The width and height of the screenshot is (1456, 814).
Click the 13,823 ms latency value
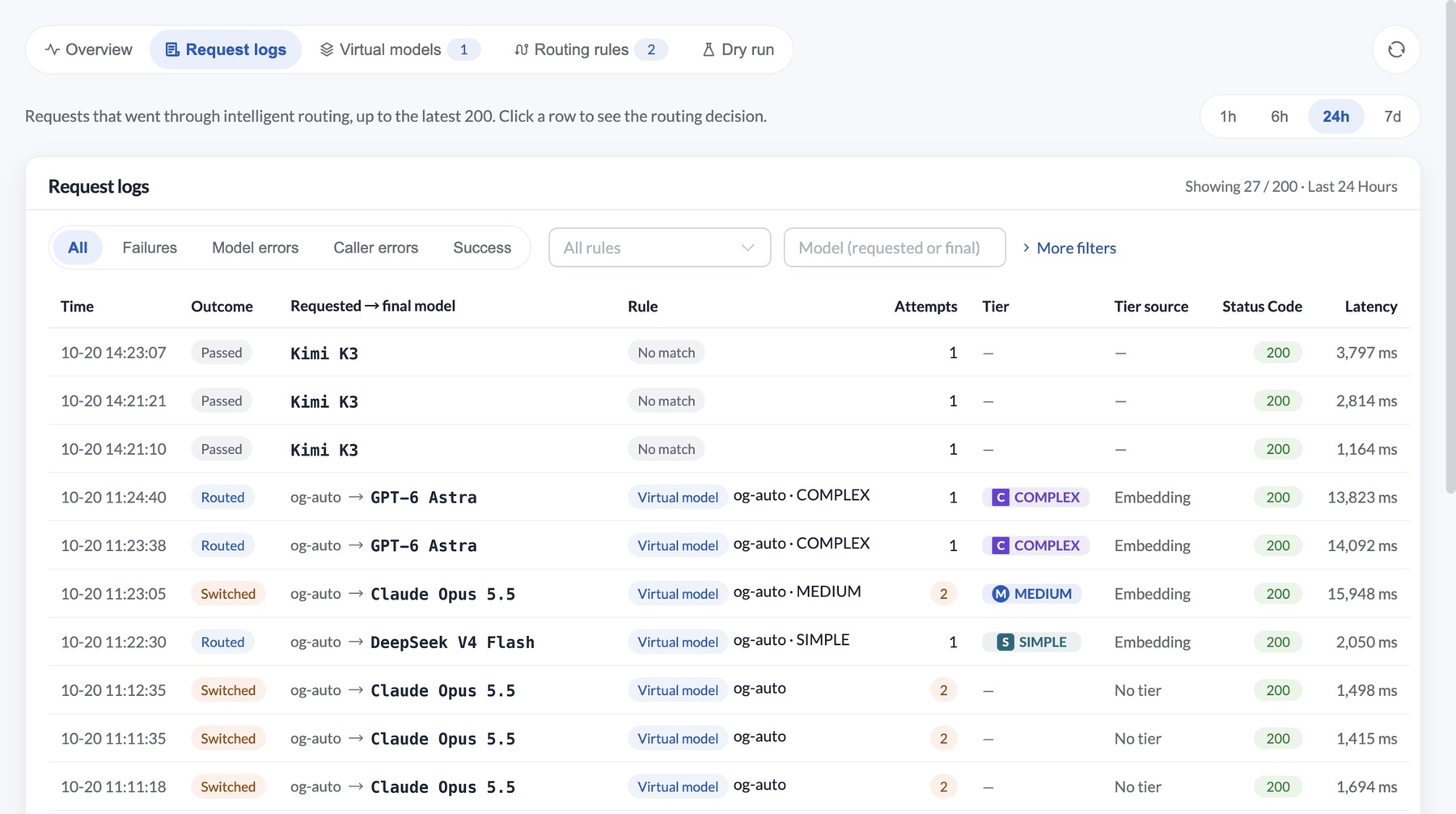(x=1362, y=497)
